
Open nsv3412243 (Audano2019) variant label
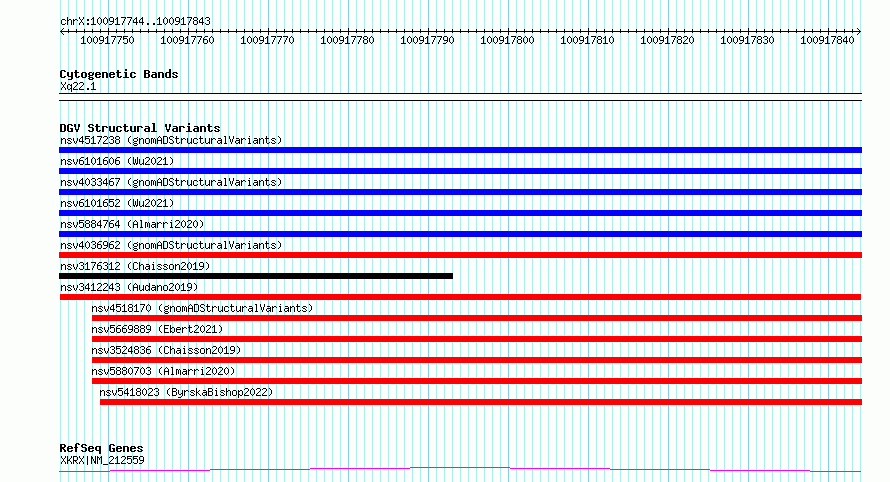tap(129, 287)
